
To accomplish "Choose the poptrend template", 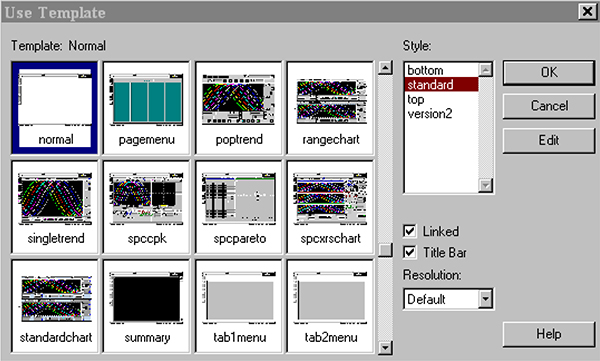I will coord(239,108).
